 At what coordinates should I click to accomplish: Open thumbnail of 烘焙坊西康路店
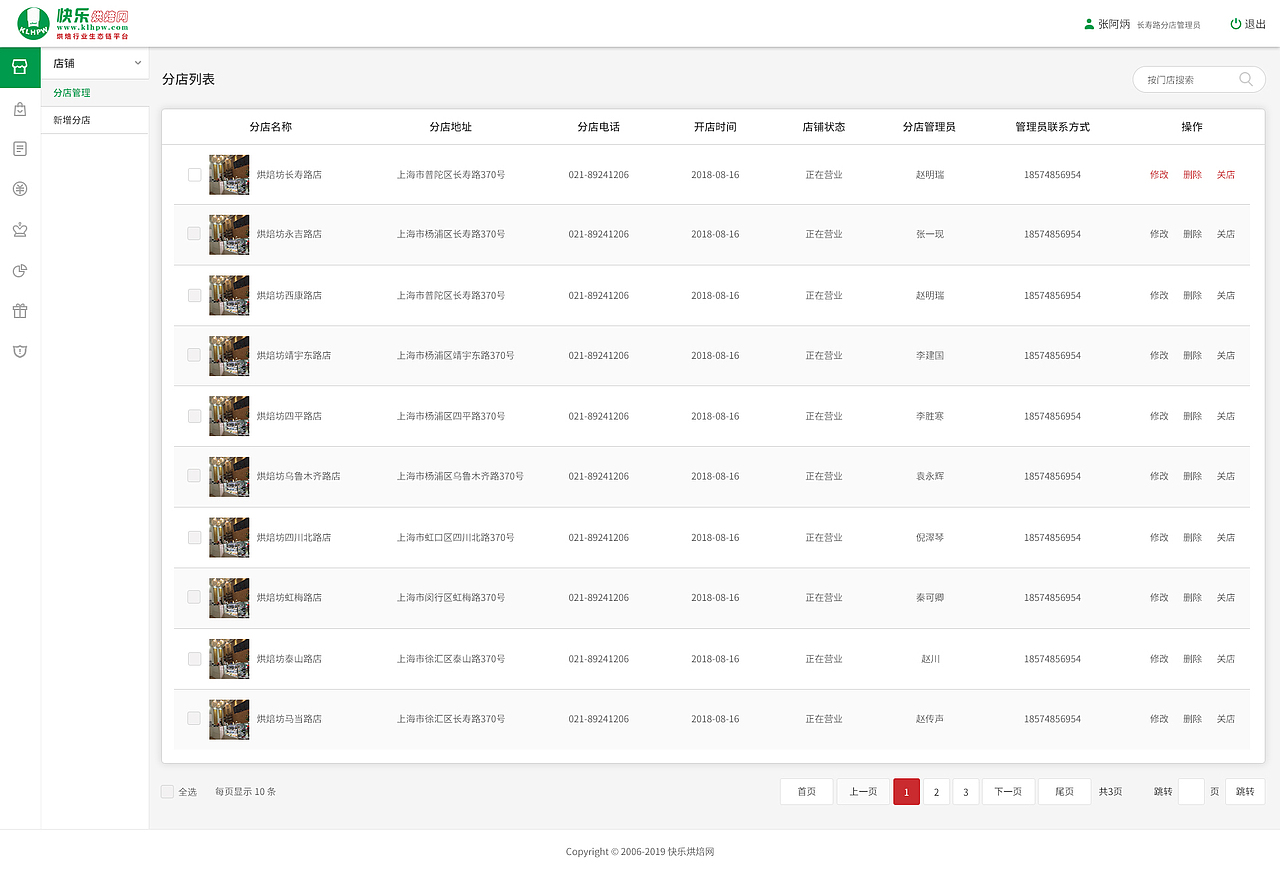pyautogui.click(x=229, y=295)
